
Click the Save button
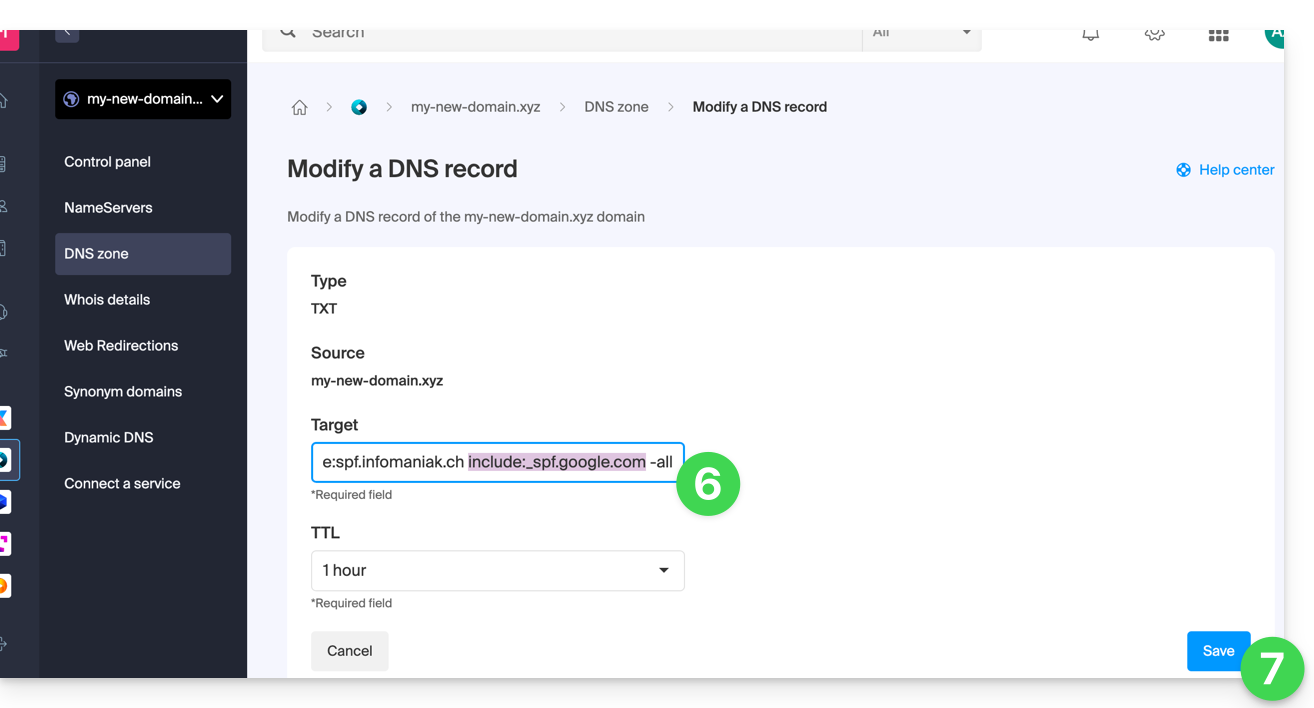(1217, 651)
